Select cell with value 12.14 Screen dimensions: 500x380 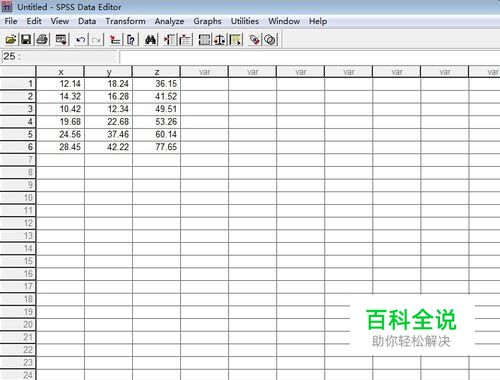pos(60,84)
